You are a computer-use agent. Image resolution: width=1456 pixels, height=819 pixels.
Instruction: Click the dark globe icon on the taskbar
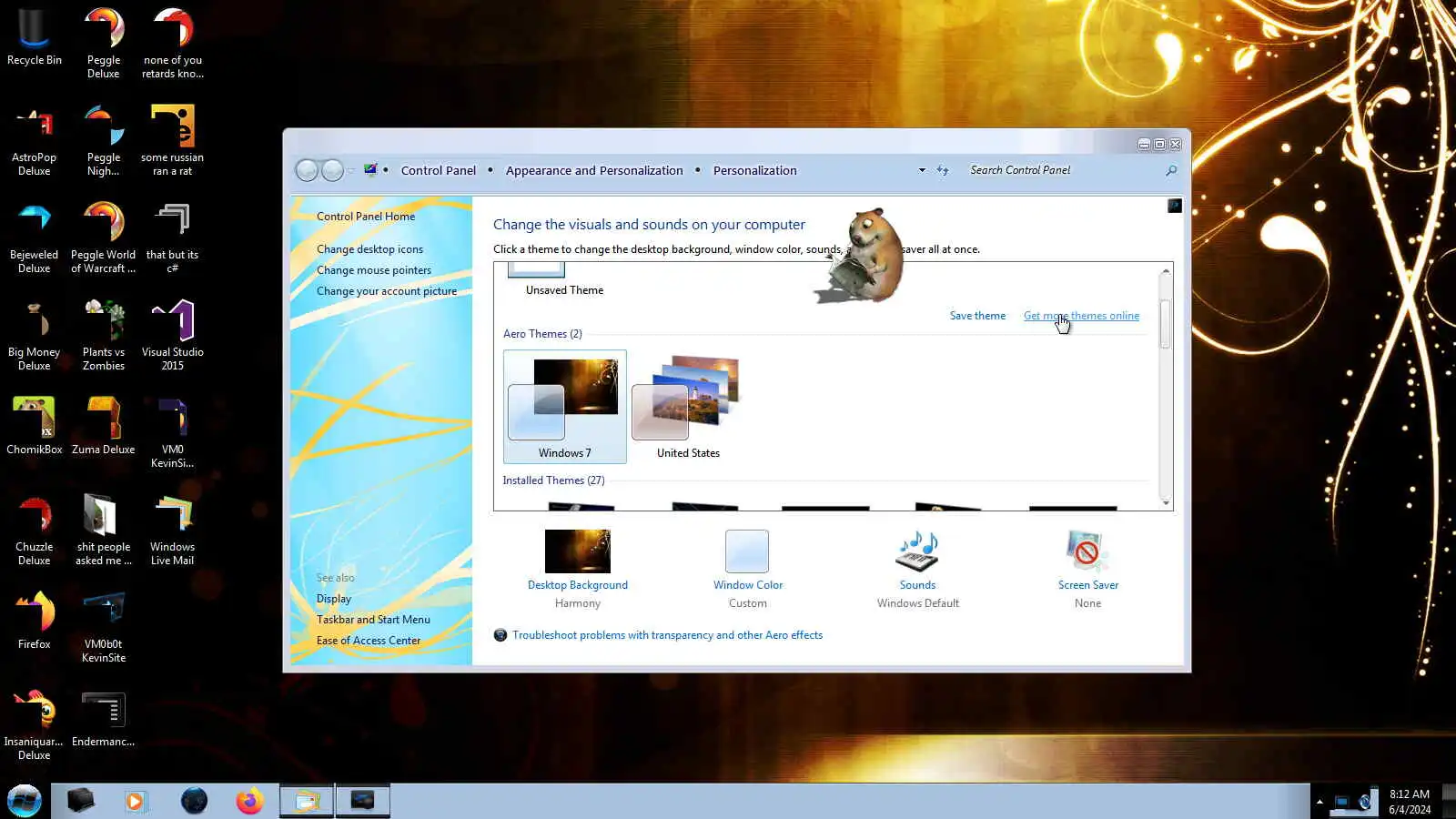(194, 801)
